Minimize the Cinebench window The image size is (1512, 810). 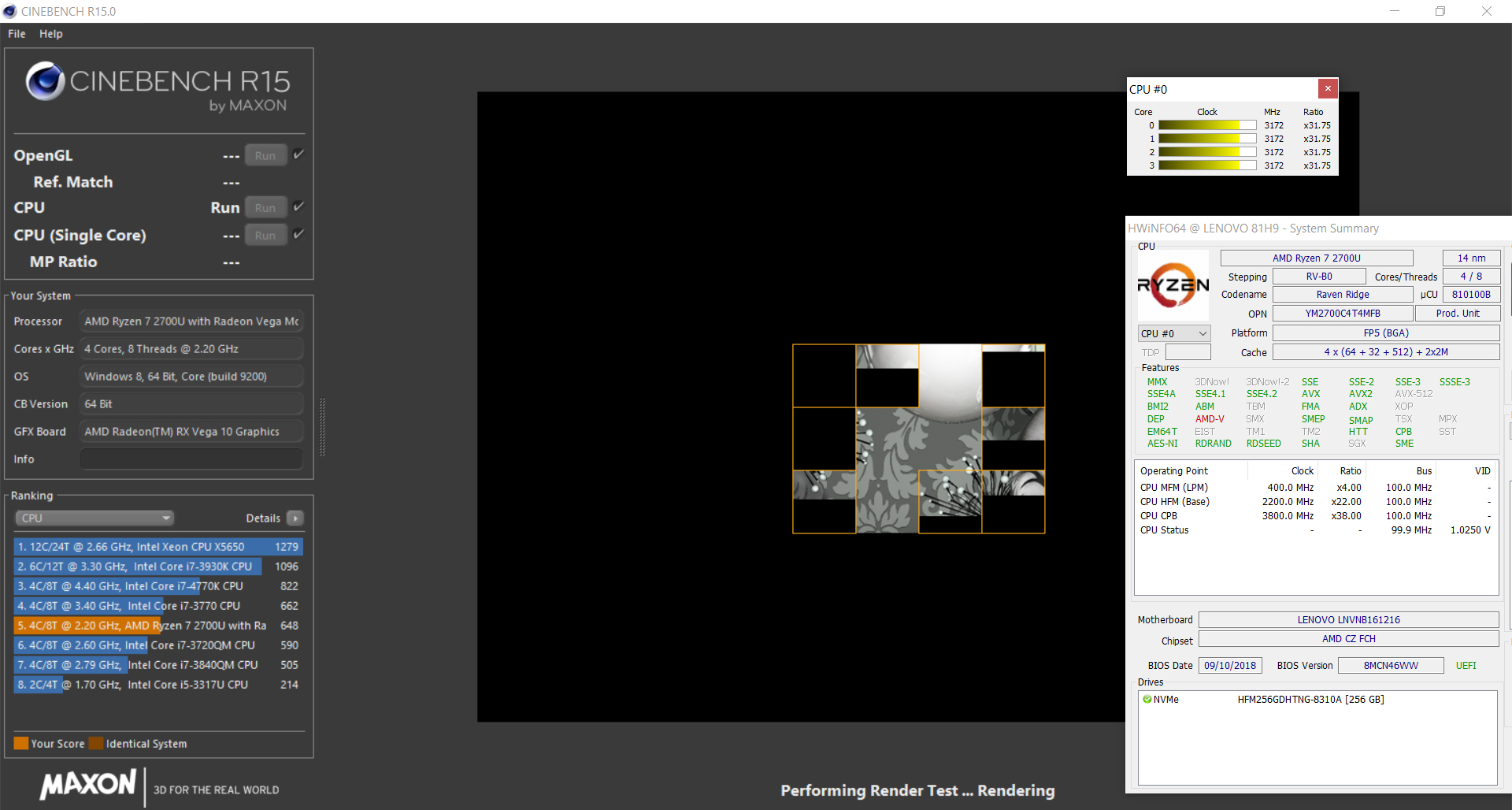click(1394, 11)
